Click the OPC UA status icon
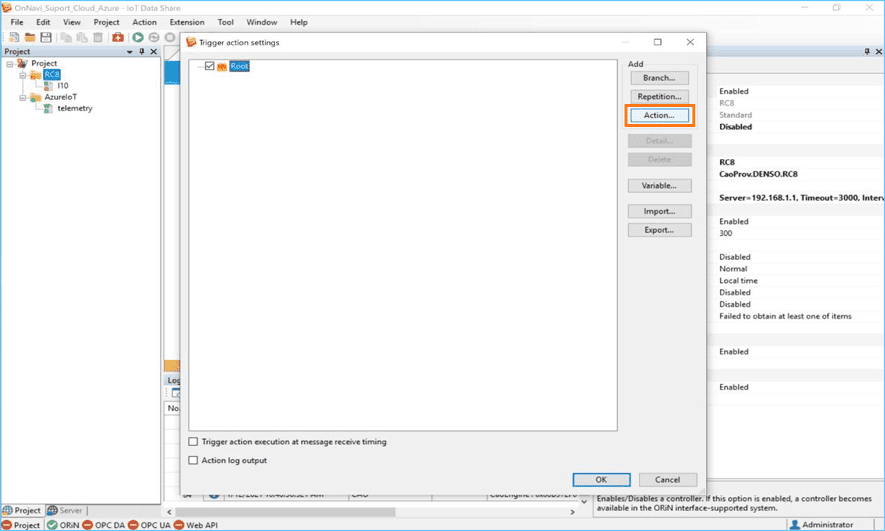Viewport: 885px width, 531px height. [133, 525]
